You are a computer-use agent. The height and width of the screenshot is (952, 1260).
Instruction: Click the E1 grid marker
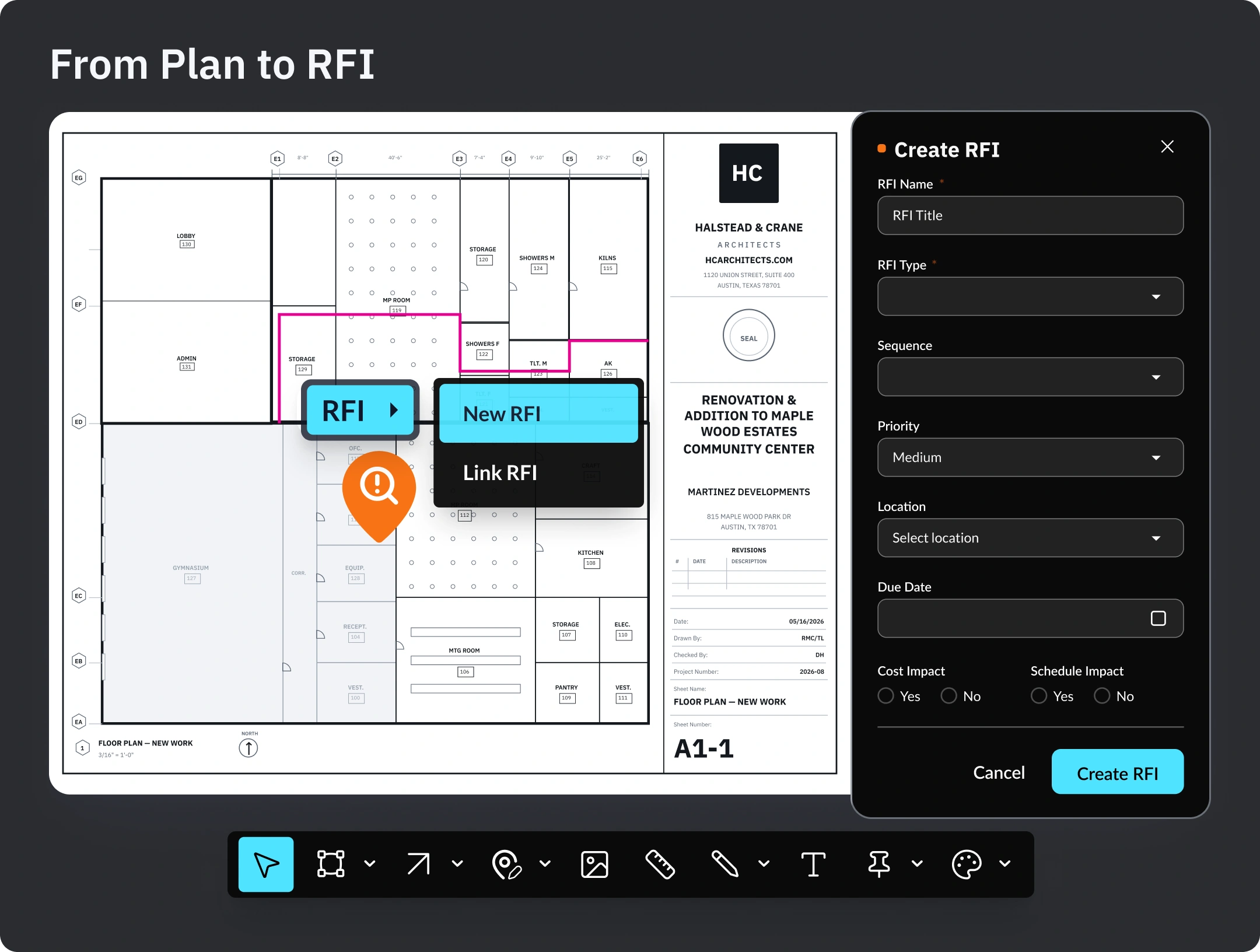tap(278, 159)
